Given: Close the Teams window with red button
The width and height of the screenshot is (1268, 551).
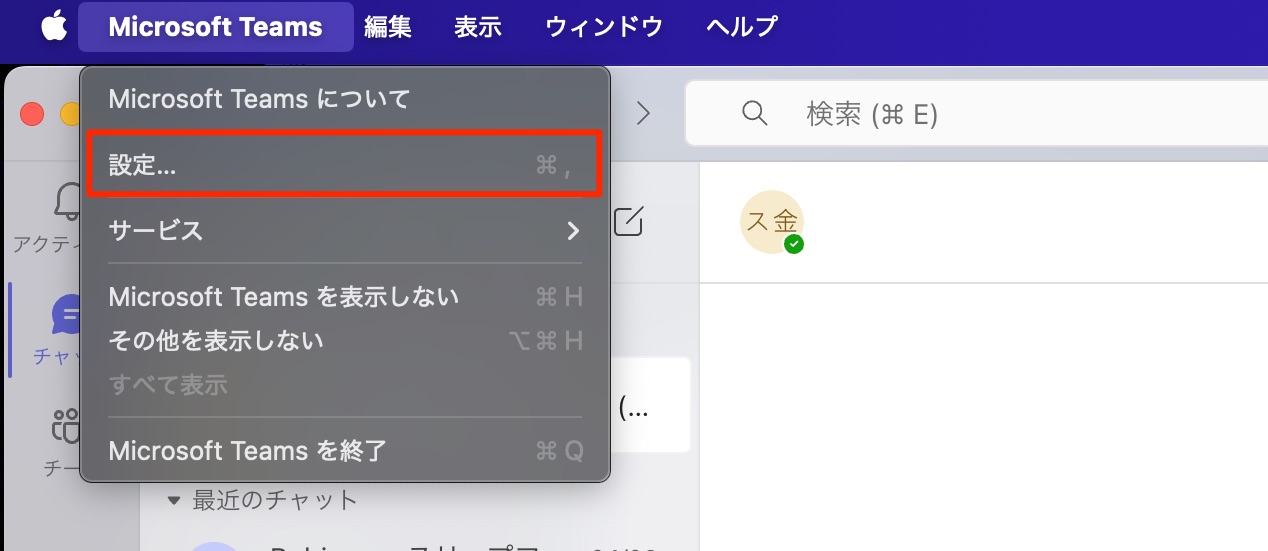Looking at the screenshot, I should coord(32,114).
